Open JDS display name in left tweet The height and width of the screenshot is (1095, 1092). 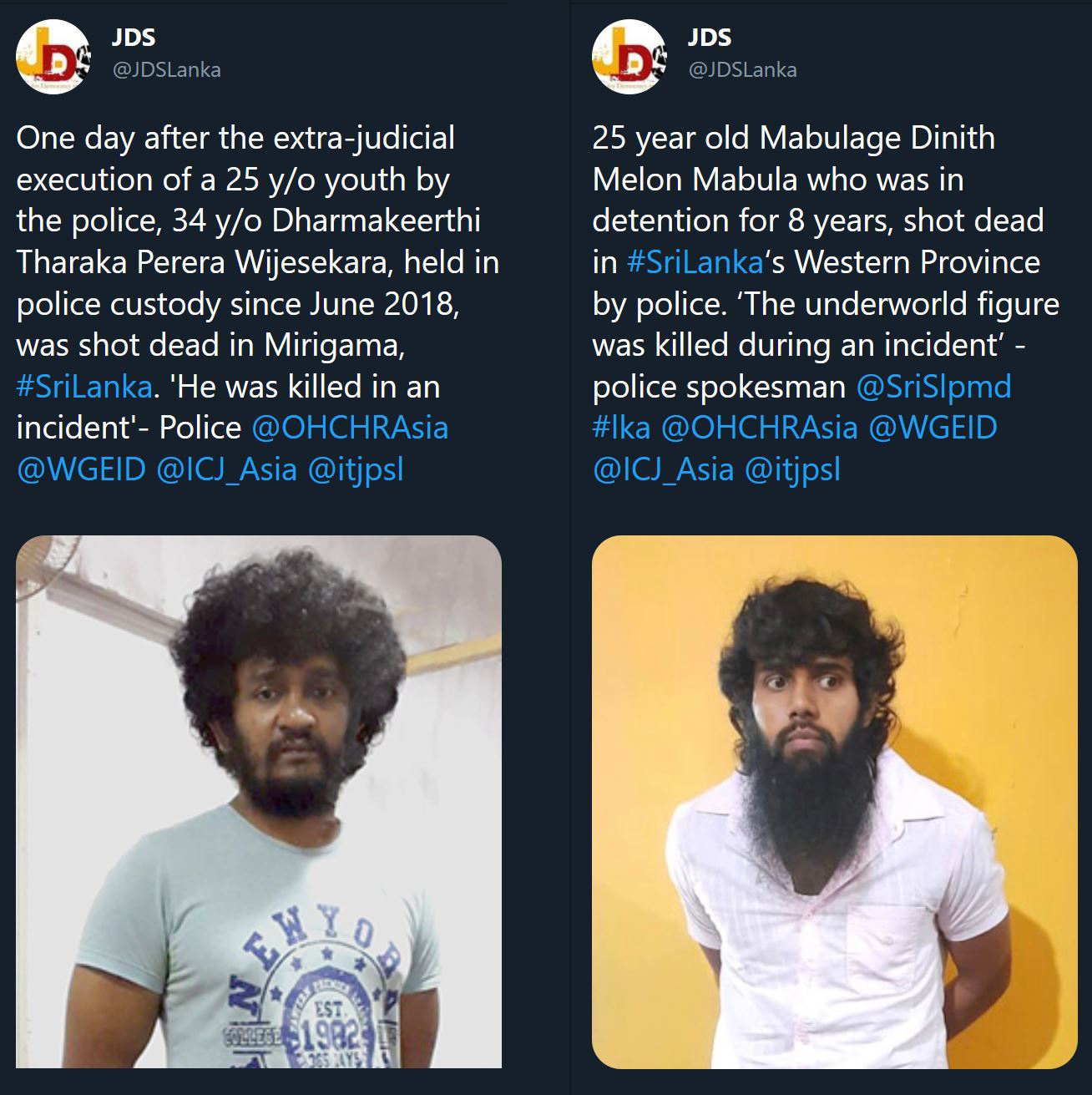[x=134, y=37]
